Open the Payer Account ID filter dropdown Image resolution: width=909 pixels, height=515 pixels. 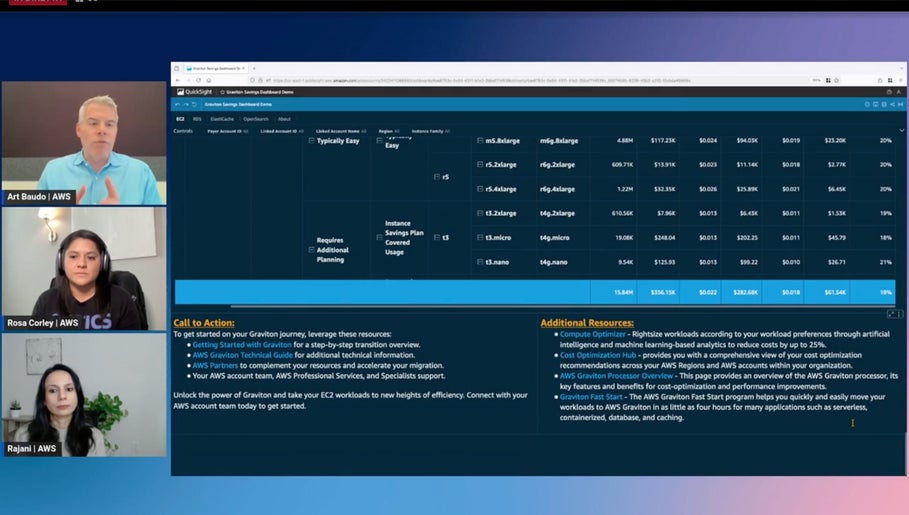point(228,131)
